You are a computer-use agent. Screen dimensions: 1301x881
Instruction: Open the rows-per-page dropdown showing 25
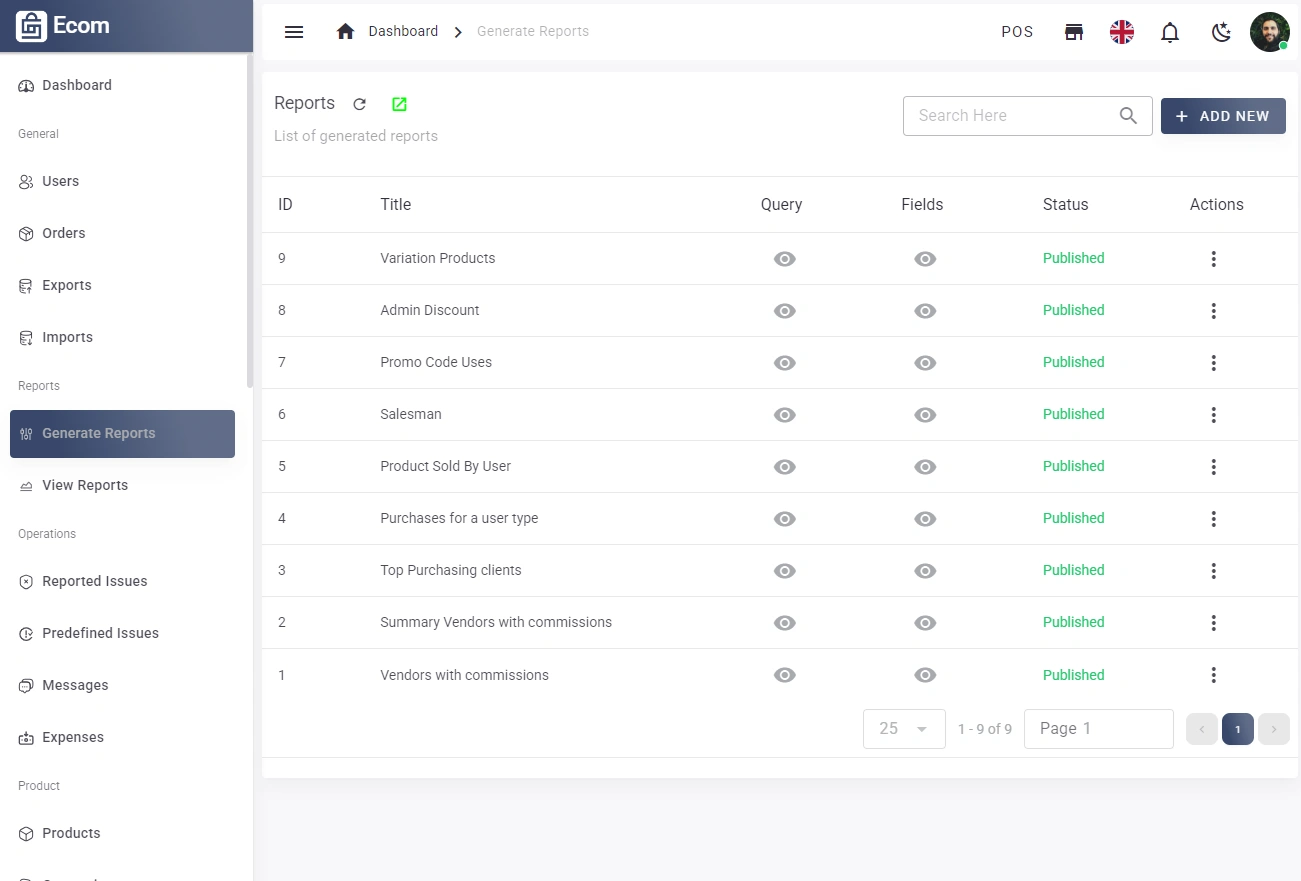903,728
